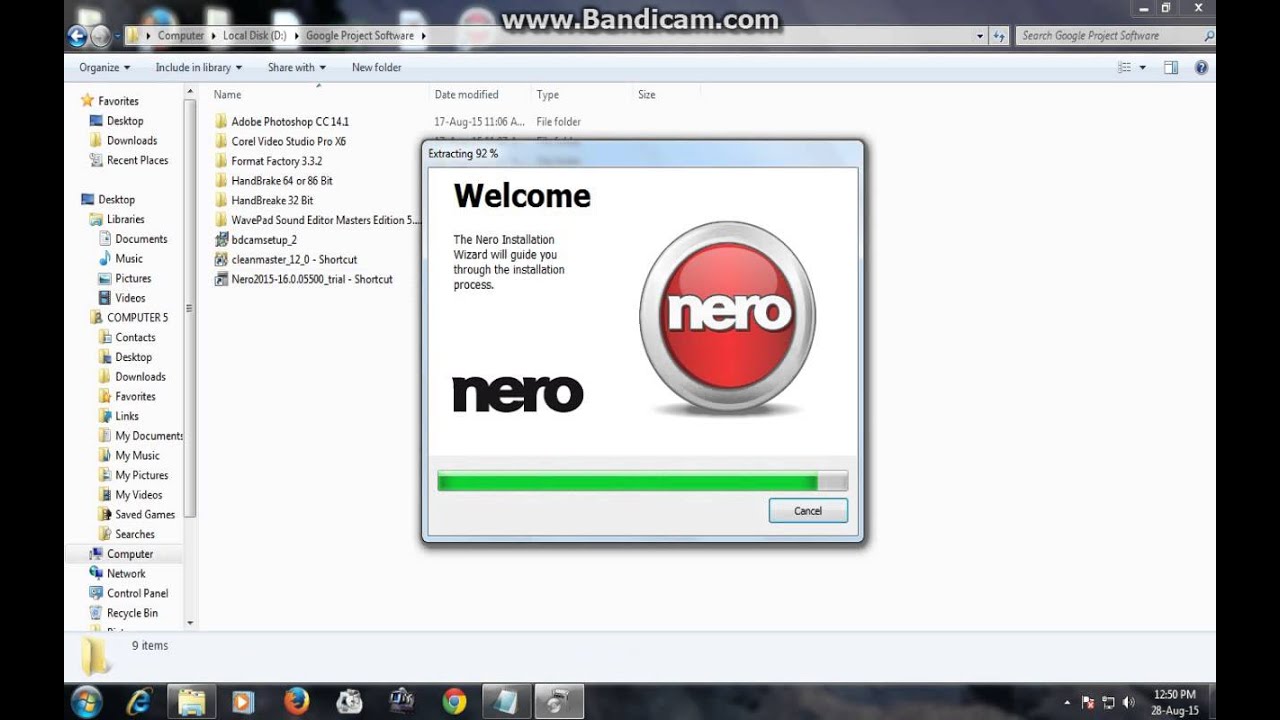Open the Videos library
The height and width of the screenshot is (720, 1280).
click(130, 298)
